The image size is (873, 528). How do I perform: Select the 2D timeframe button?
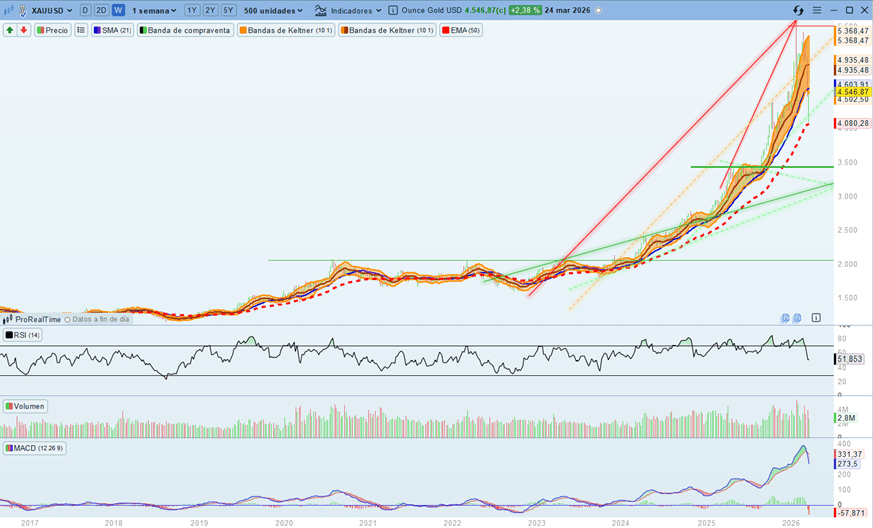(101, 10)
